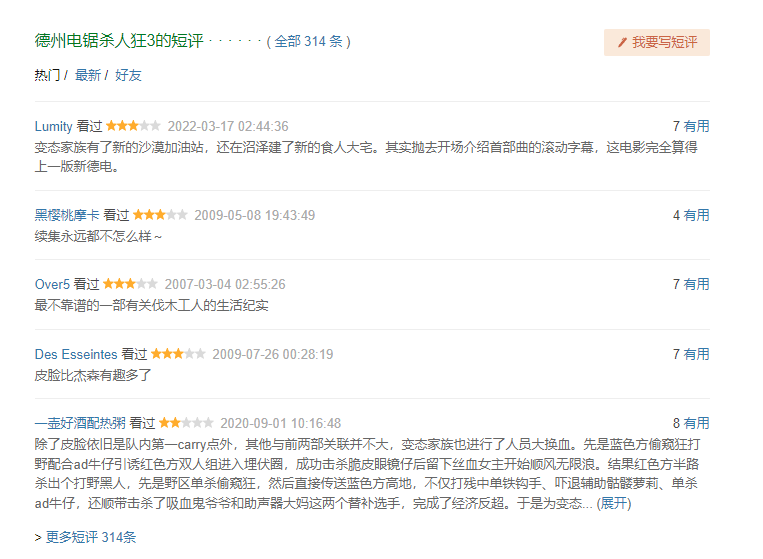Click 一壶好酒配热粥's two-star rating
The image size is (763, 559).
coord(185,423)
